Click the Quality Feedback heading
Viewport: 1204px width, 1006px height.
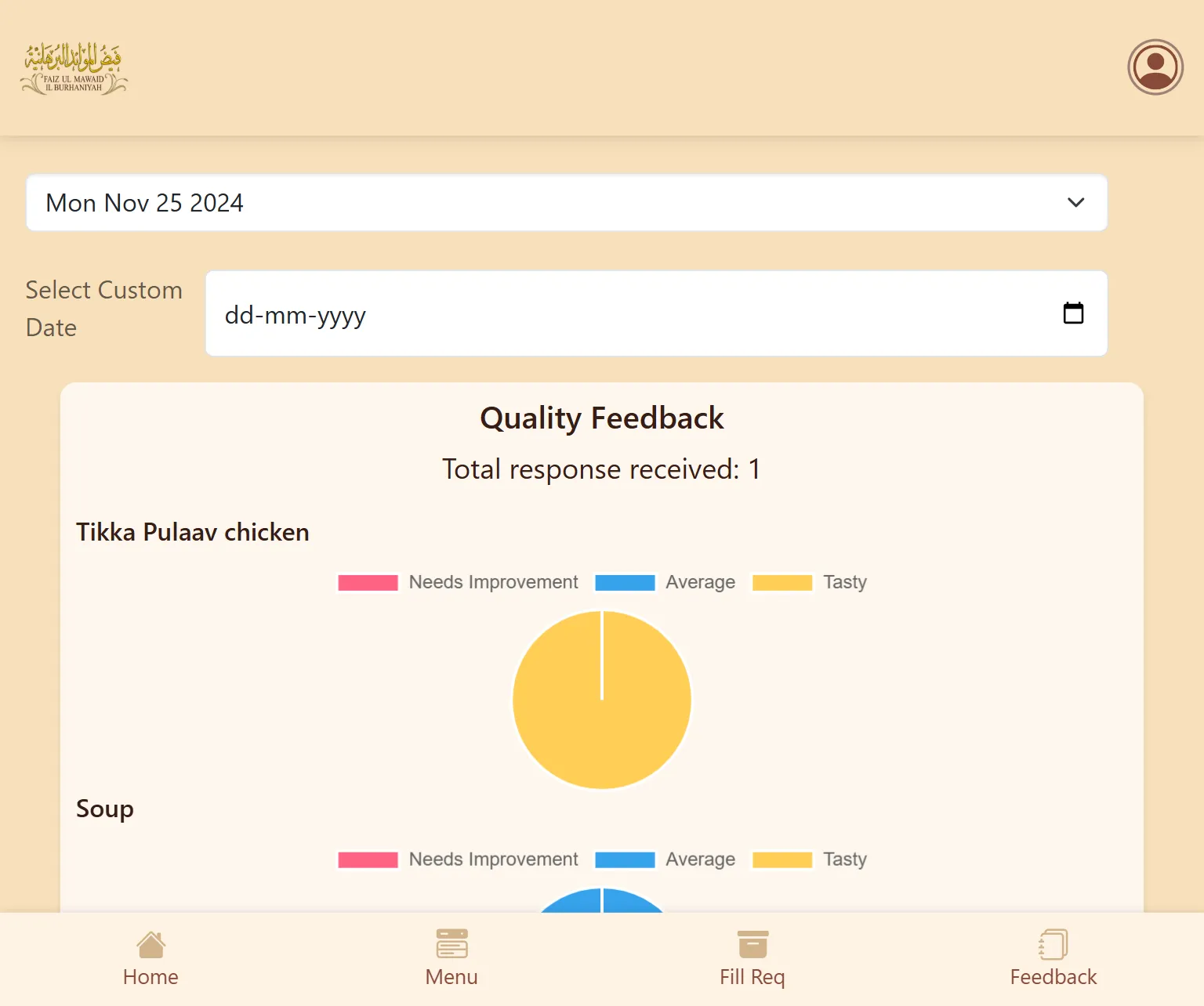[x=602, y=418]
